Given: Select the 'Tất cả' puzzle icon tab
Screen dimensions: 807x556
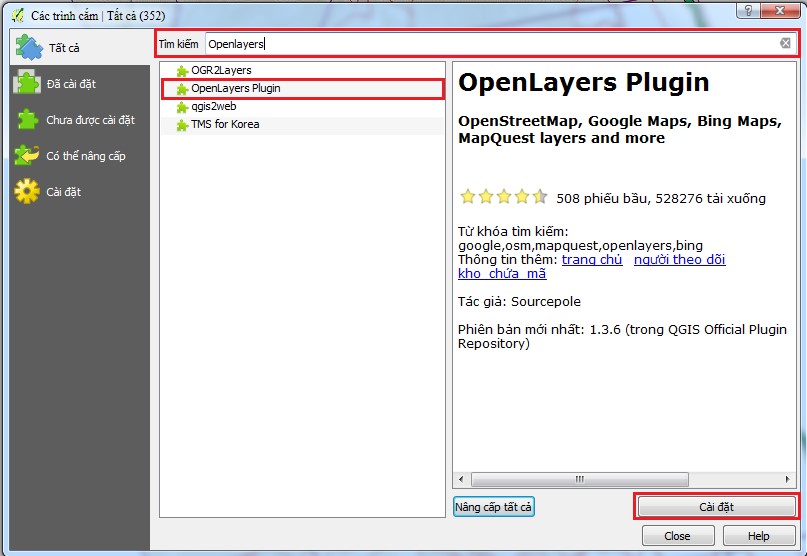Looking at the screenshot, I should click(29, 47).
